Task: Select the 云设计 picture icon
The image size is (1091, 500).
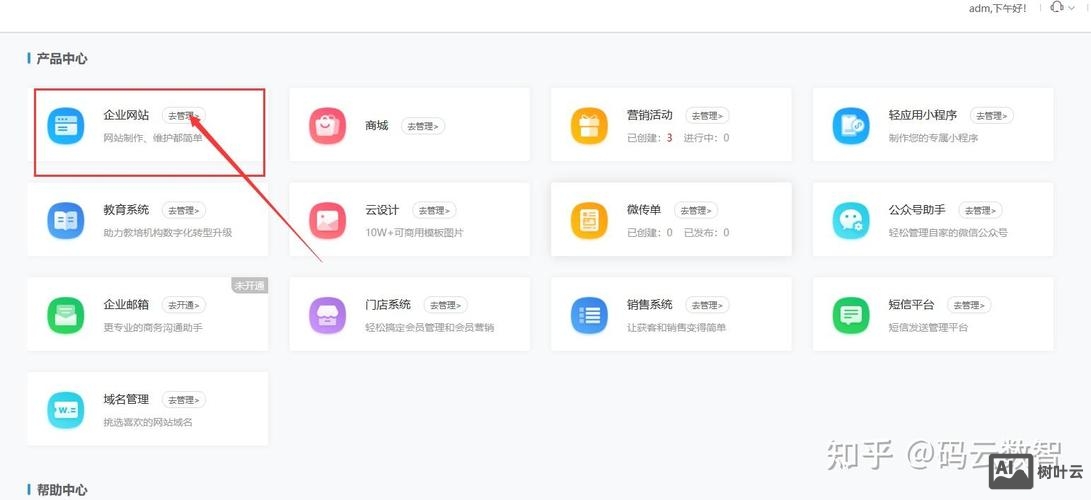Action: coord(327,220)
